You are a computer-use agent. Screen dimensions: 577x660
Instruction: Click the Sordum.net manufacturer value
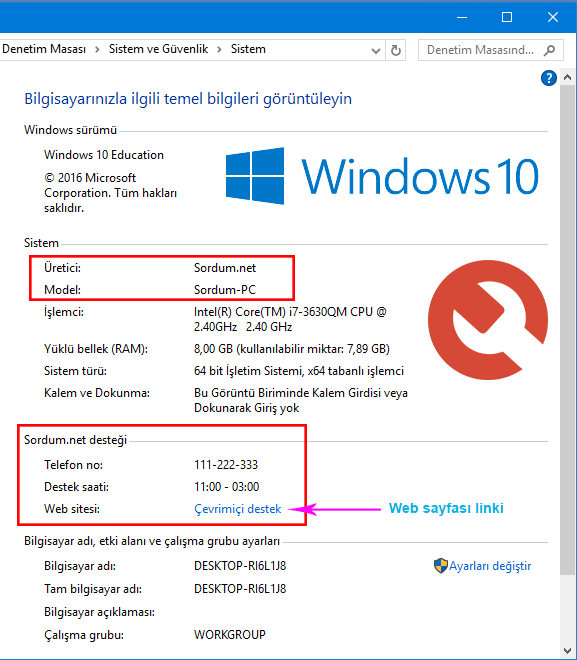tap(225, 268)
